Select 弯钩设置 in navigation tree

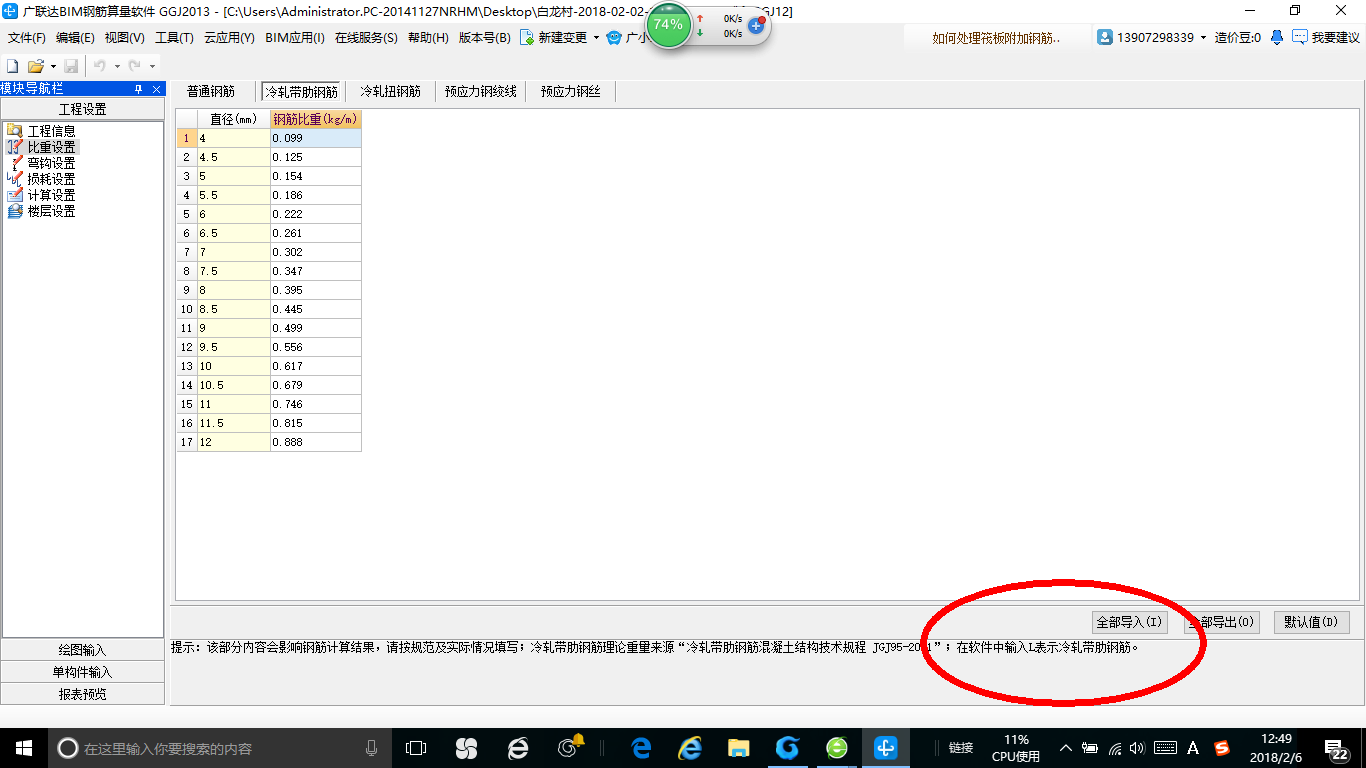51,163
